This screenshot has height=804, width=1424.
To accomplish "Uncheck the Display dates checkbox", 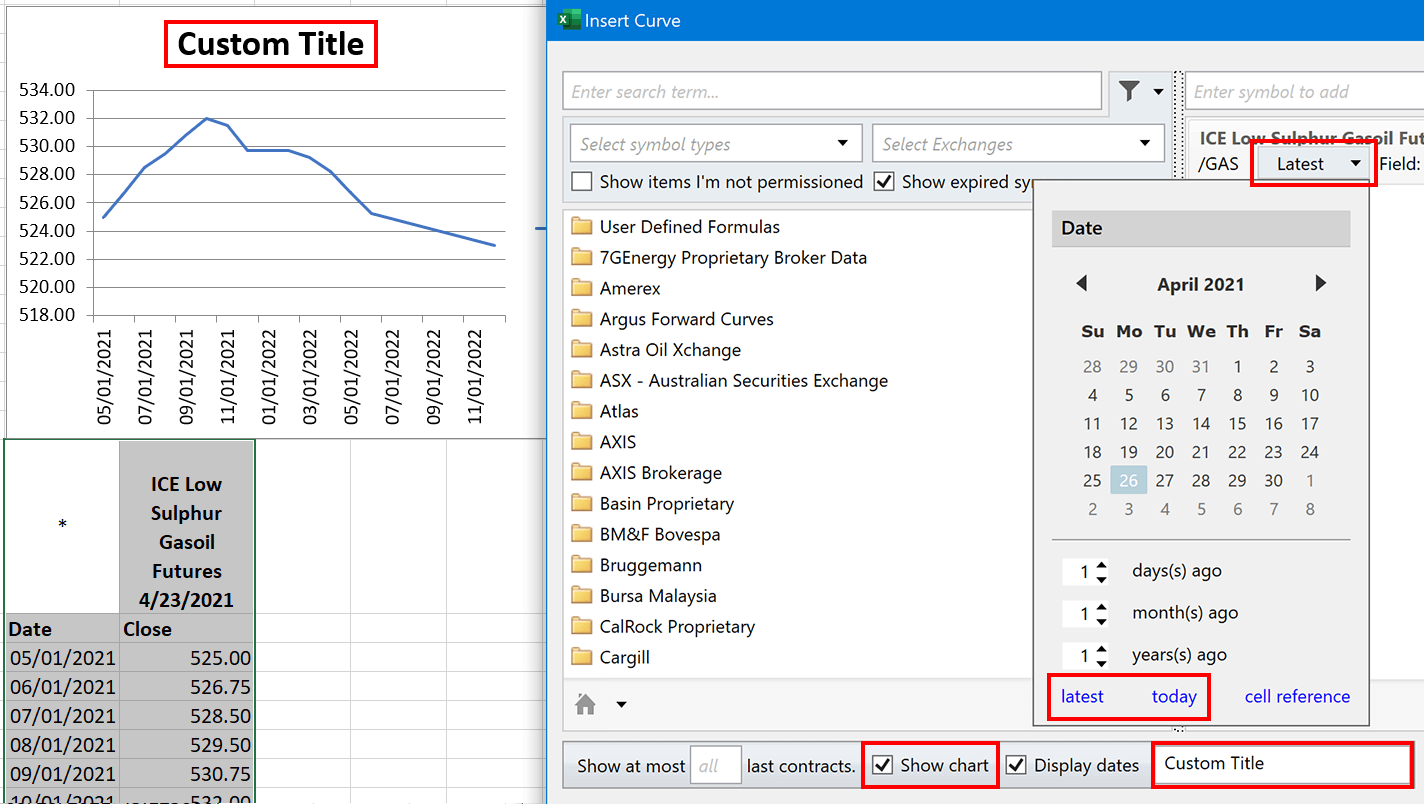I will pos(1016,765).
